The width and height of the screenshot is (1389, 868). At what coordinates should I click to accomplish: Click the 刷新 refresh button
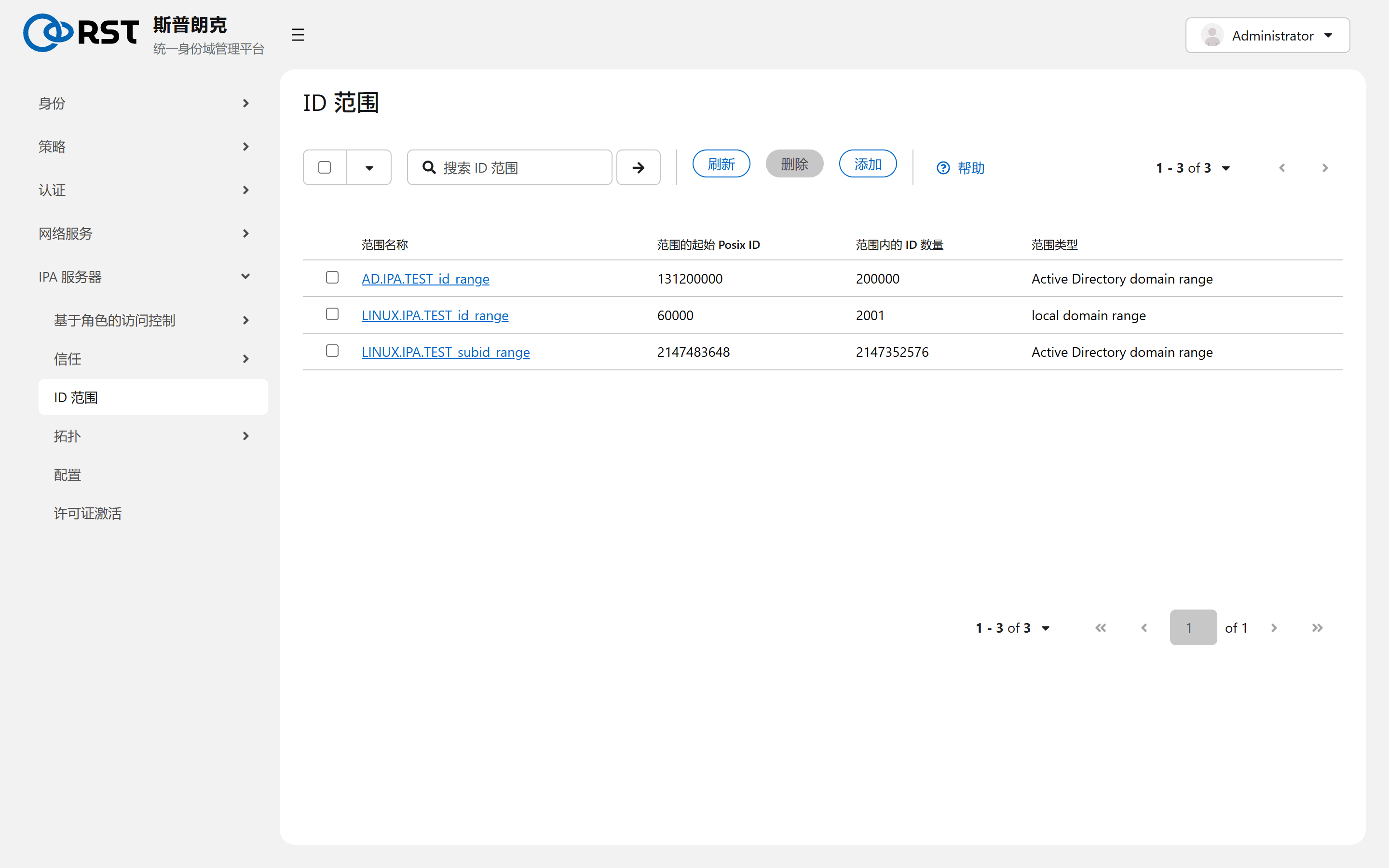(x=721, y=164)
